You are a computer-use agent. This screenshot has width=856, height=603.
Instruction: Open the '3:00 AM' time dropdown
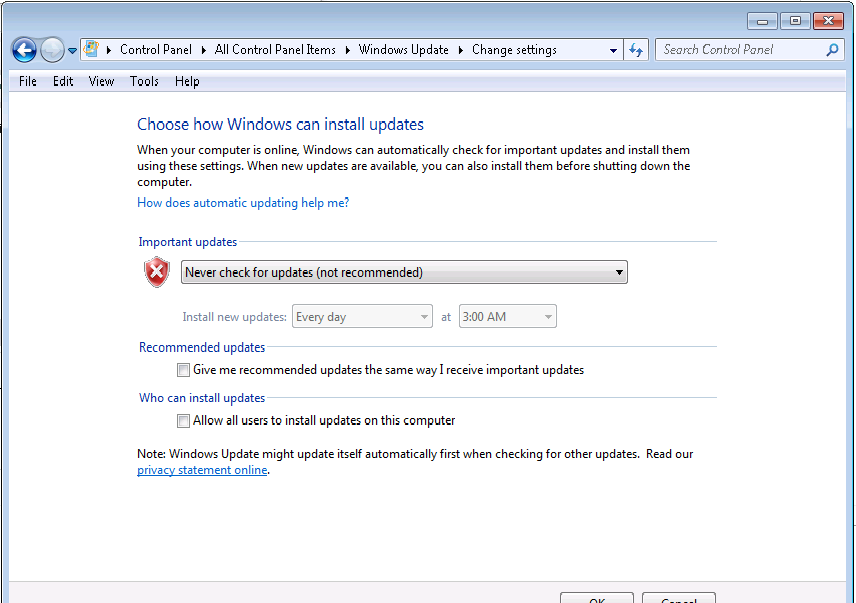pos(507,317)
